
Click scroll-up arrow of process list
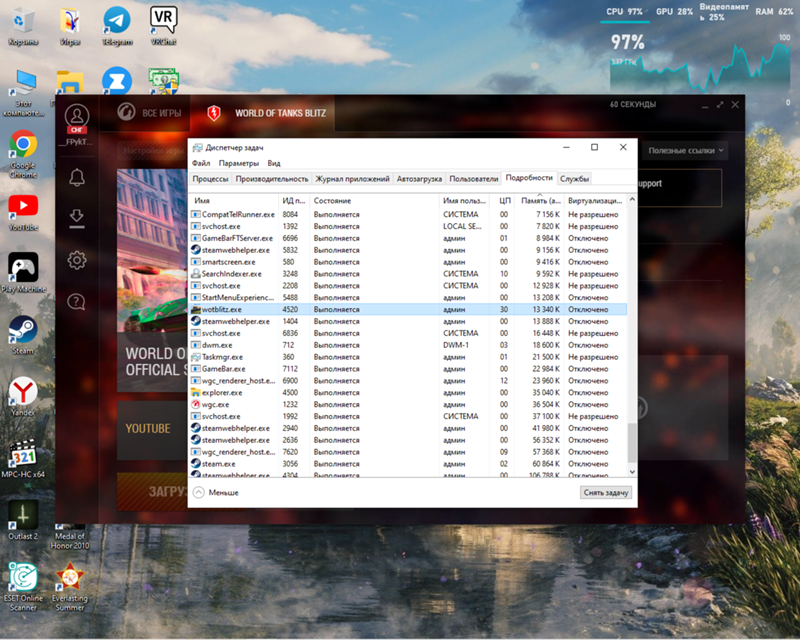coord(632,200)
